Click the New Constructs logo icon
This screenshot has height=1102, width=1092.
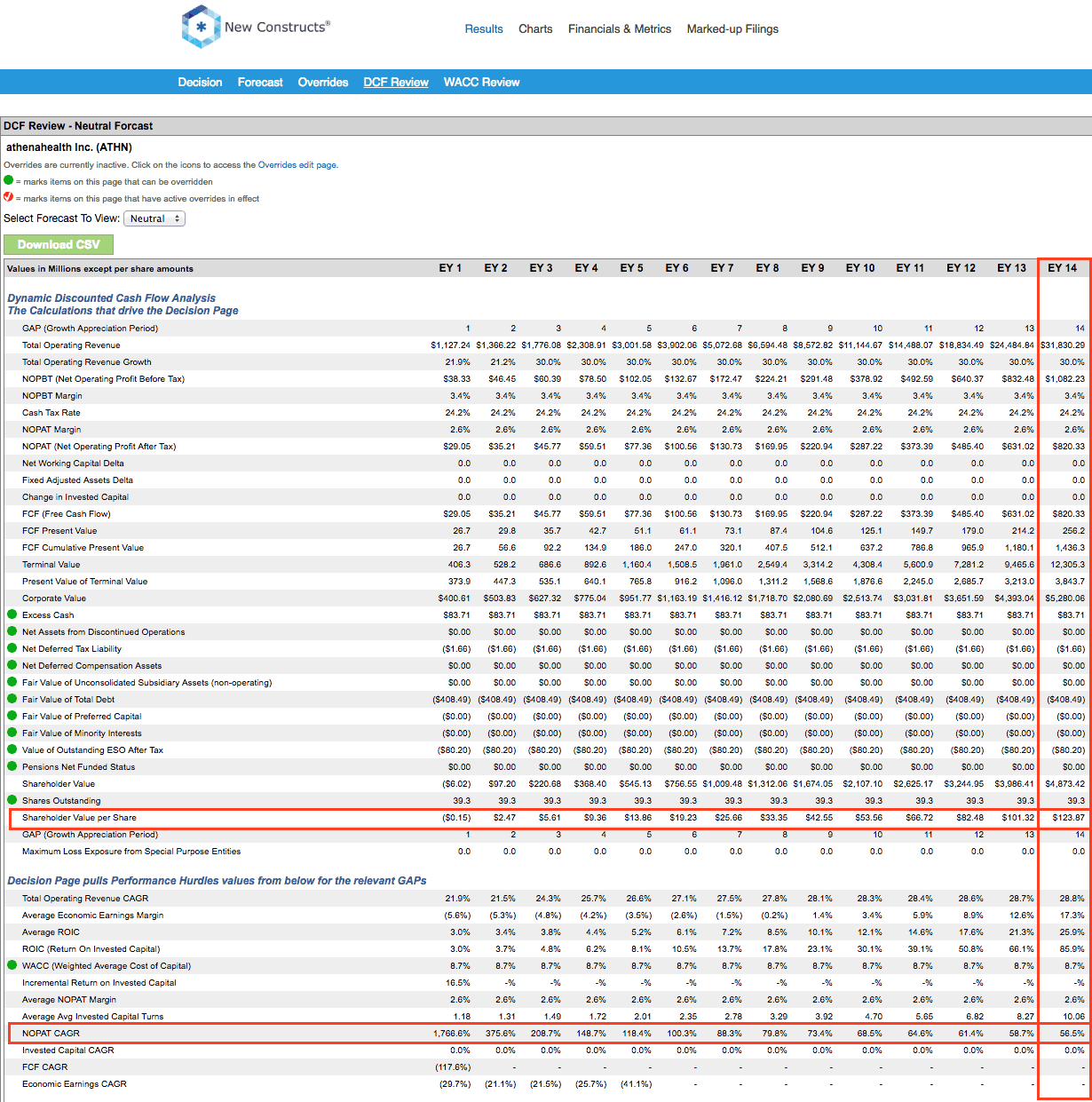click(x=201, y=27)
